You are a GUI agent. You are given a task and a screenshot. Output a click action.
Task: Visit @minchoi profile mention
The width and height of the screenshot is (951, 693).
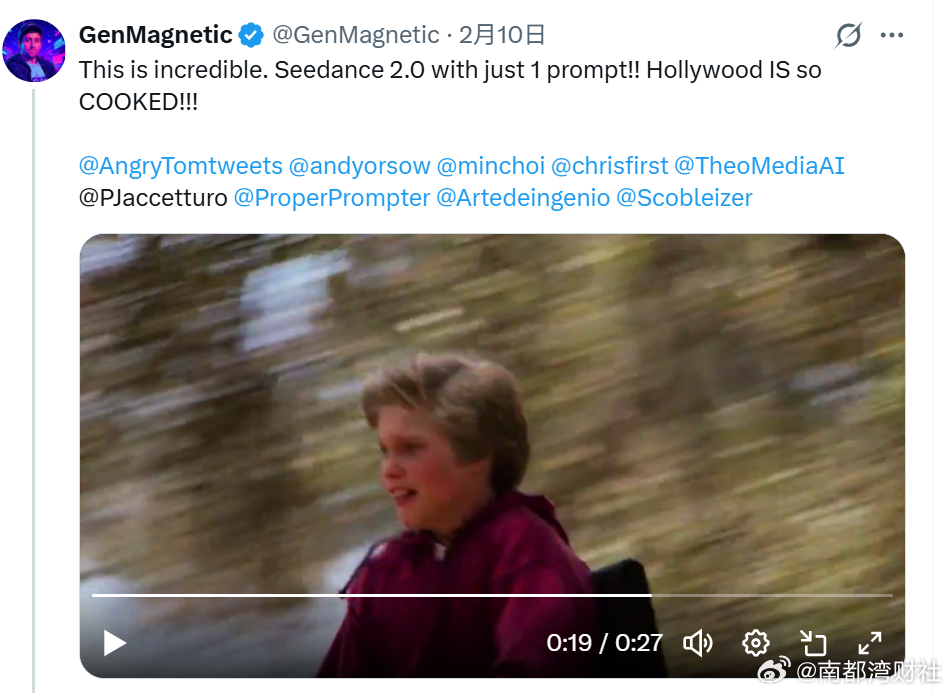491,166
